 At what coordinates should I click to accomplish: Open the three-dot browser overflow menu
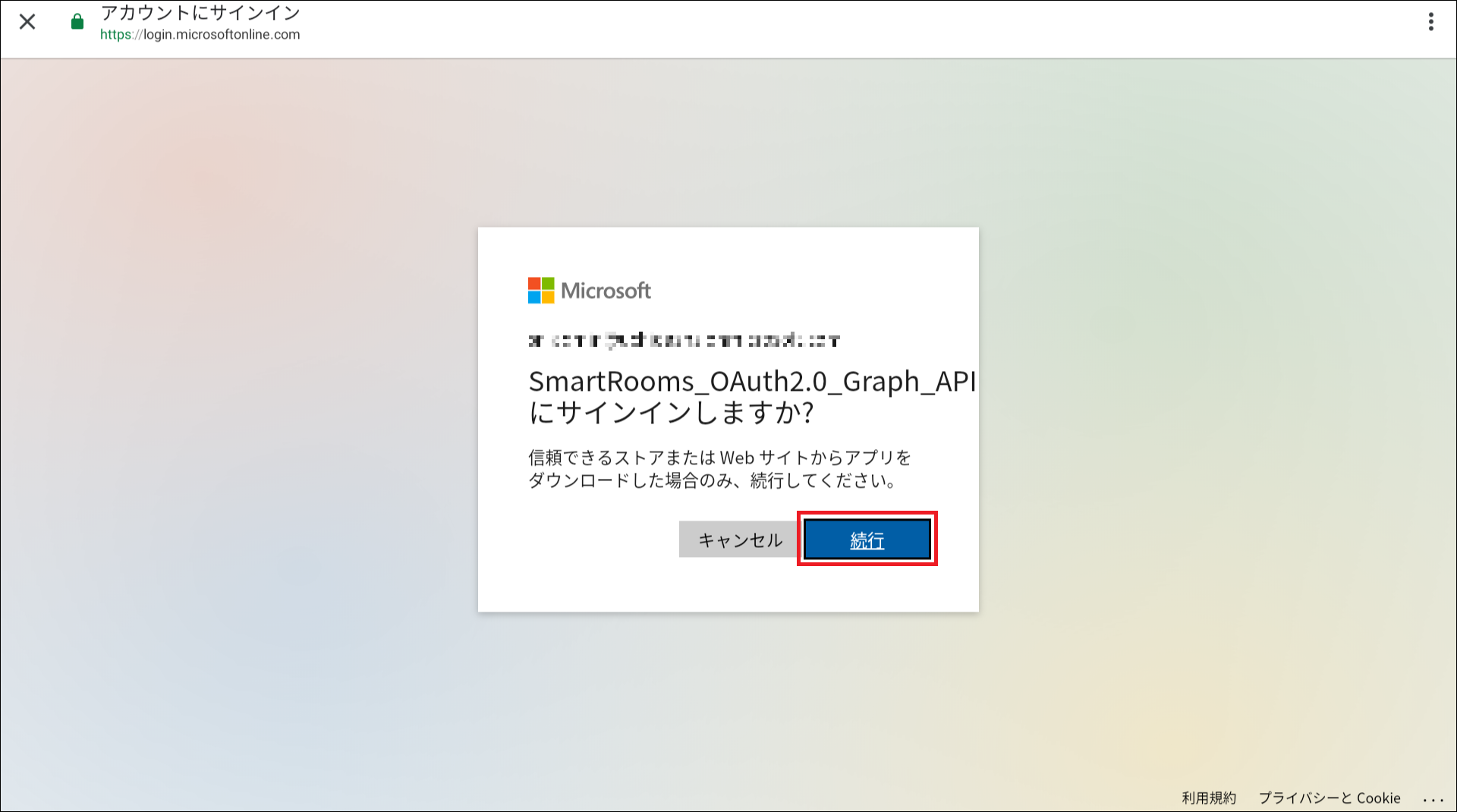(x=1430, y=22)
